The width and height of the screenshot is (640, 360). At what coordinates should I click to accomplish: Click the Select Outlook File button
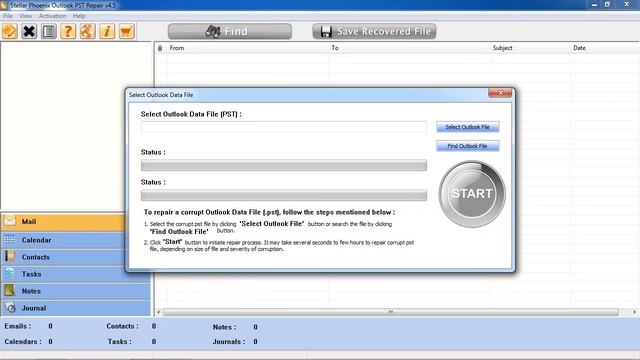(x=468, y=127)
